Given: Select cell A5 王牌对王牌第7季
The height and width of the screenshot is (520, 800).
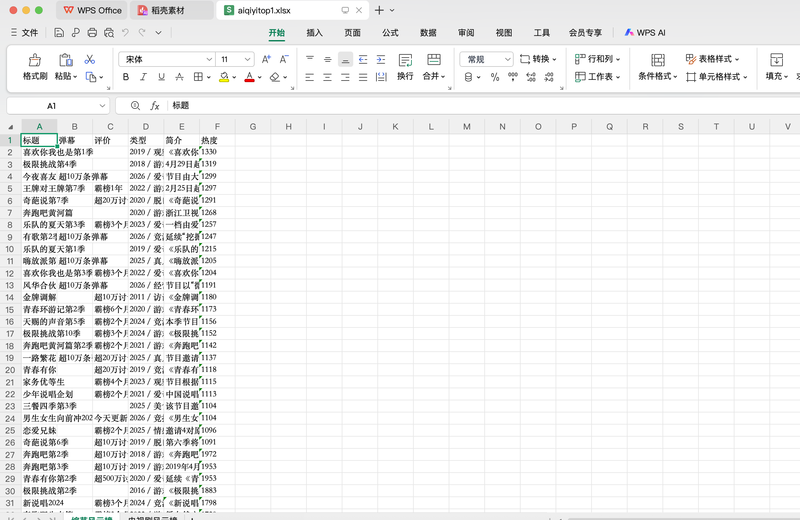Looking at the screenshot, I should click(39, 188).
